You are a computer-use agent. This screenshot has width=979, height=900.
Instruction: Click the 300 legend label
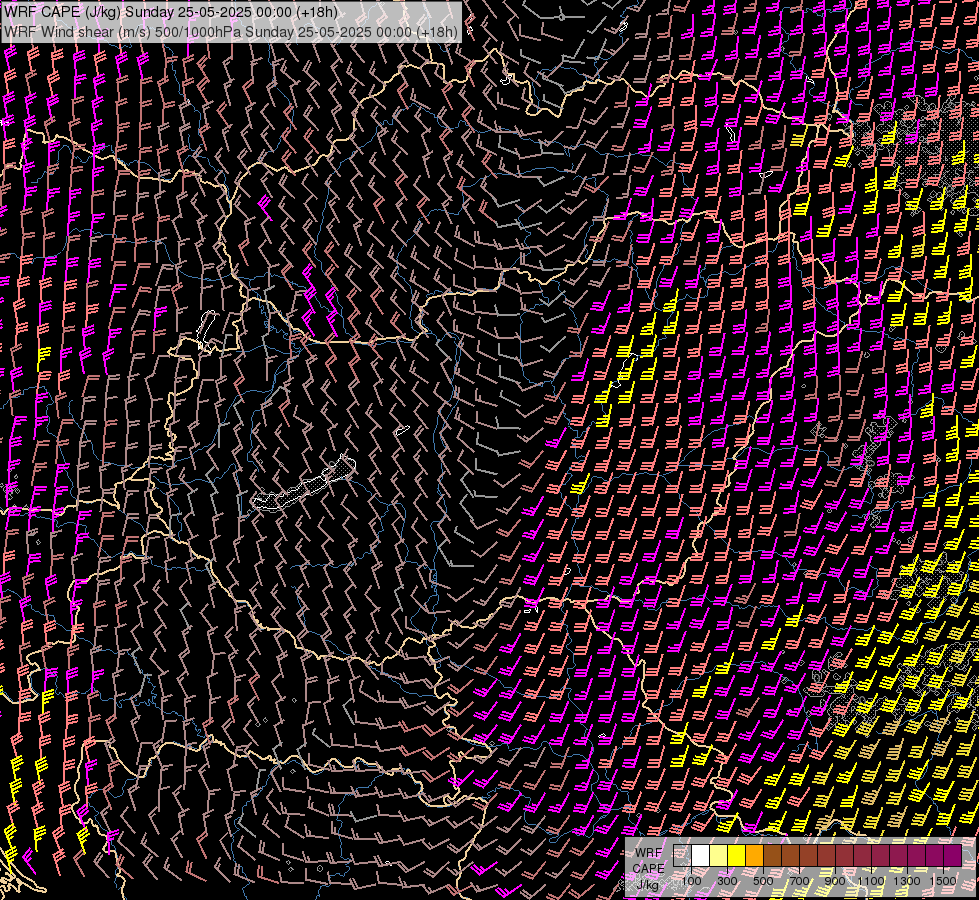click(x=727, y=881)
